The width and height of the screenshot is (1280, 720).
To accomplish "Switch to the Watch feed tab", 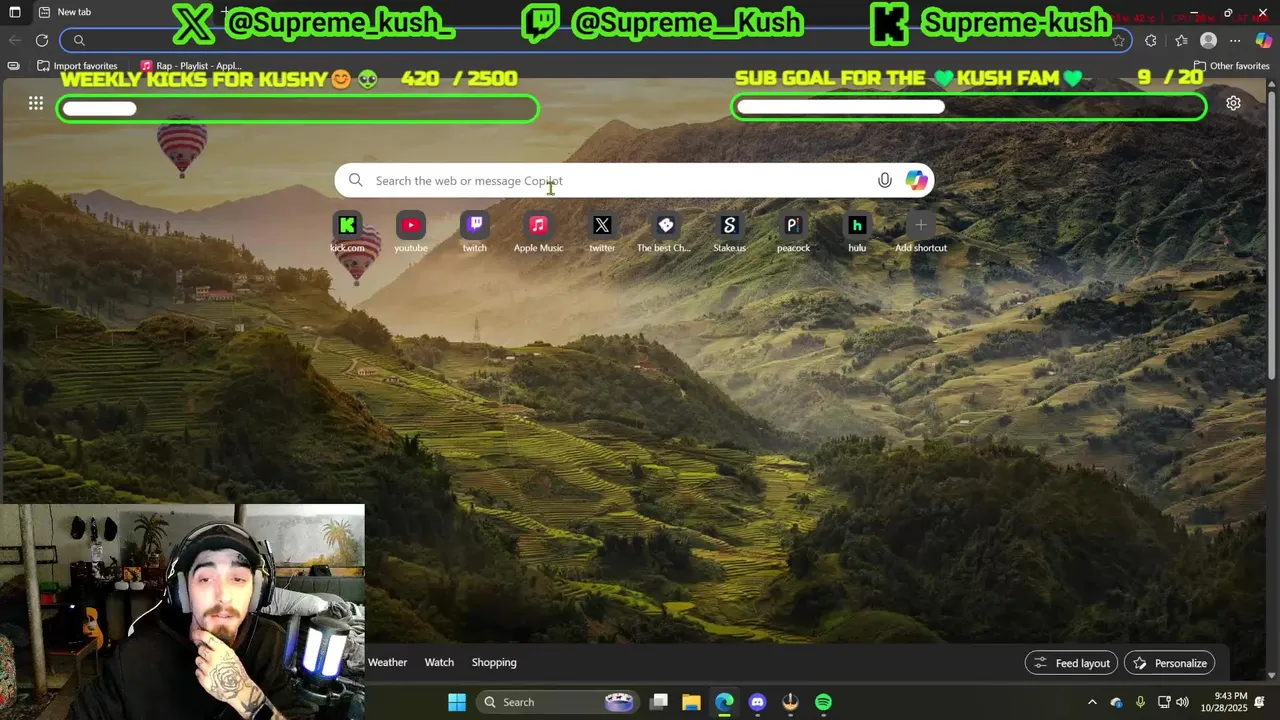I will coord(439,662).
